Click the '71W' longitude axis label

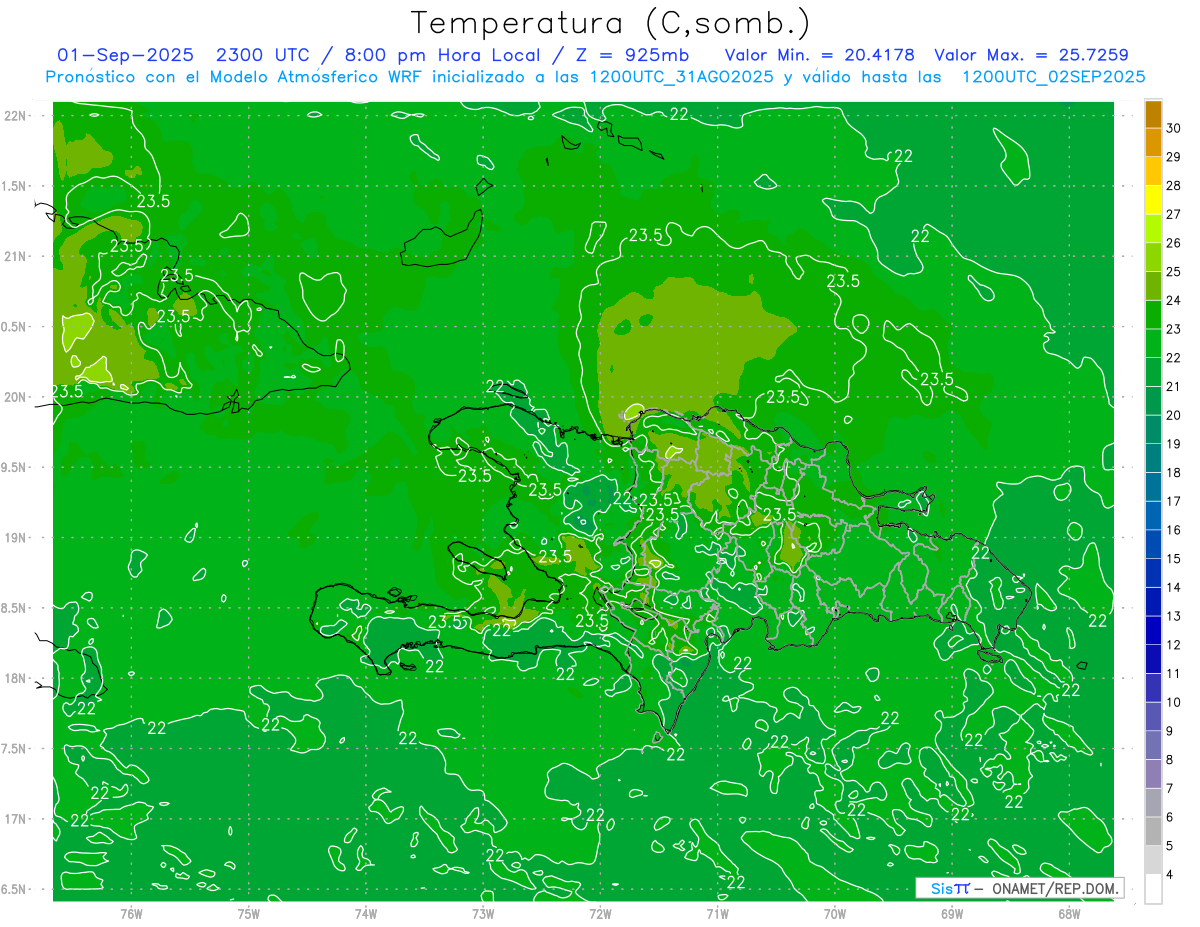pos(717,914)
